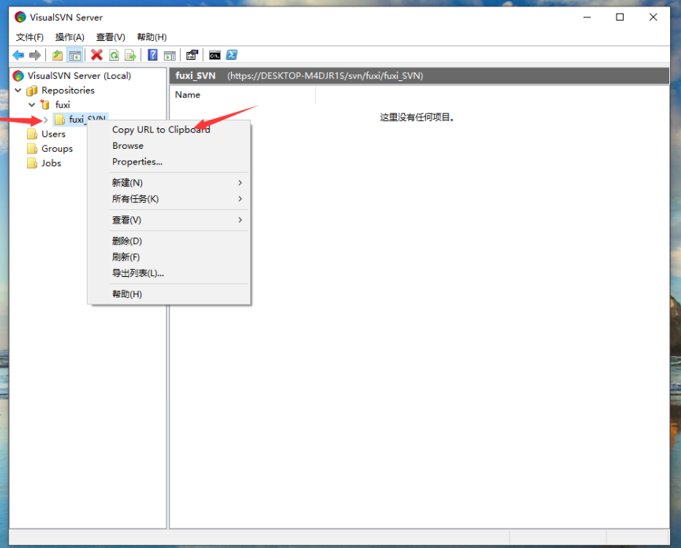
Task: Open the 文件(F) menu
Action: (30, 37)
